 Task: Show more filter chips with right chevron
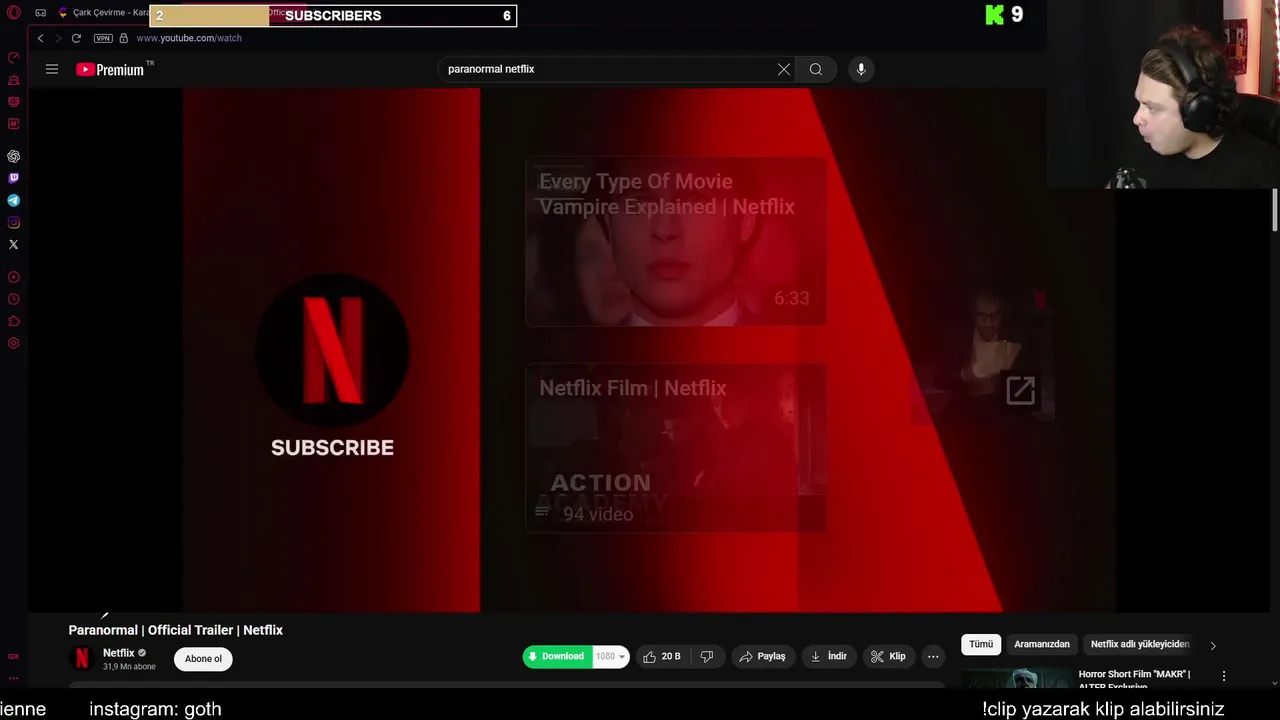pos(1213,645)
